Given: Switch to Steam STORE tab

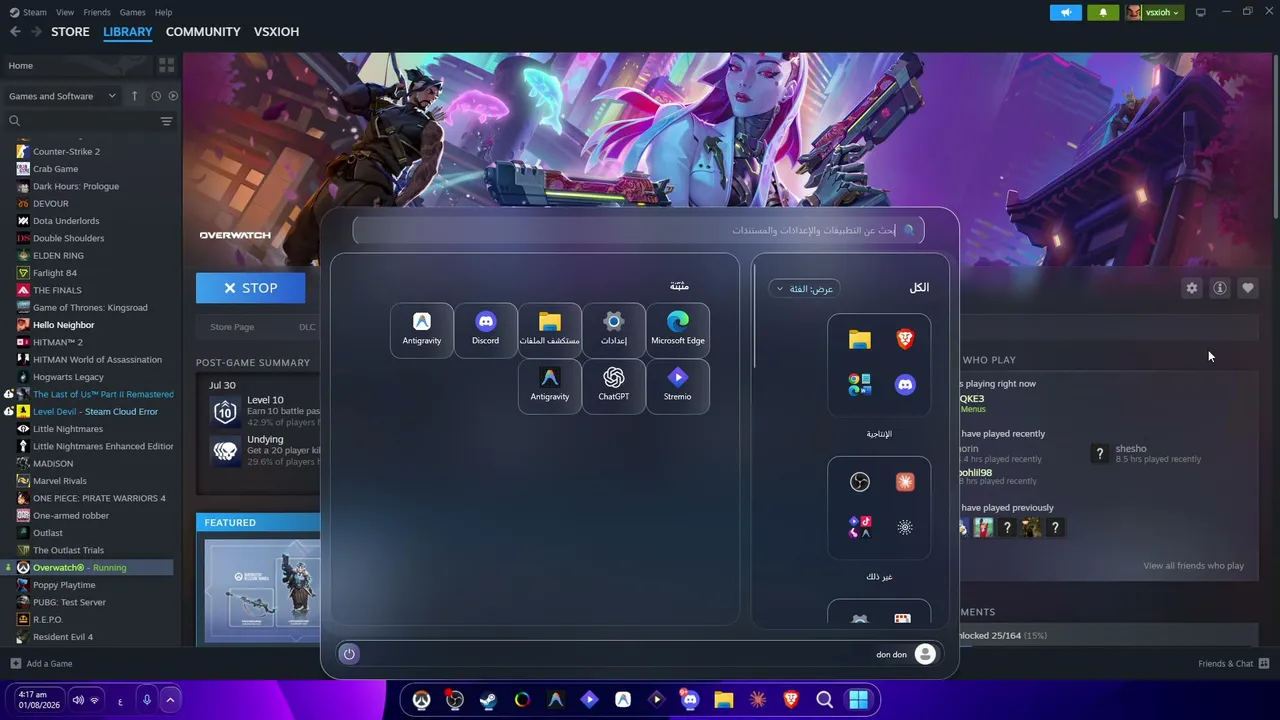Looking at the screenshot, I should (x=70, y=32).
